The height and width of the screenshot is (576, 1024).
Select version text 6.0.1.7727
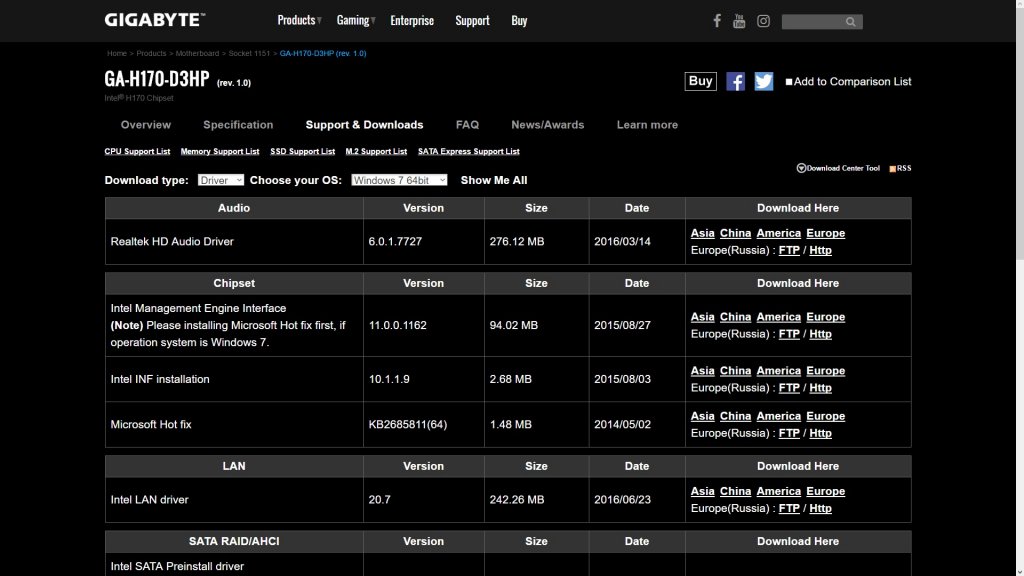(x=395, y=242)
